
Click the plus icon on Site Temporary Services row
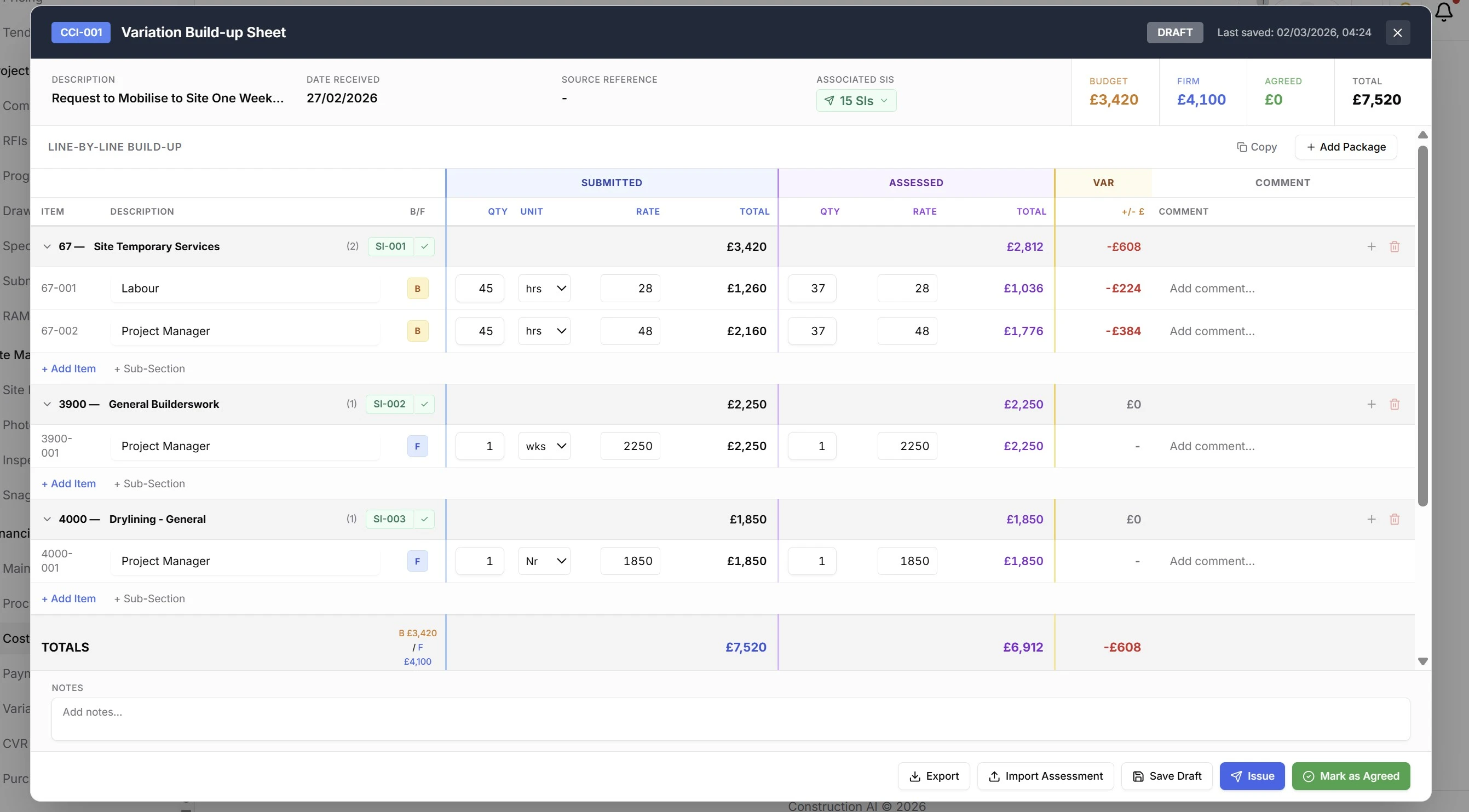(x=1372, y=246)
